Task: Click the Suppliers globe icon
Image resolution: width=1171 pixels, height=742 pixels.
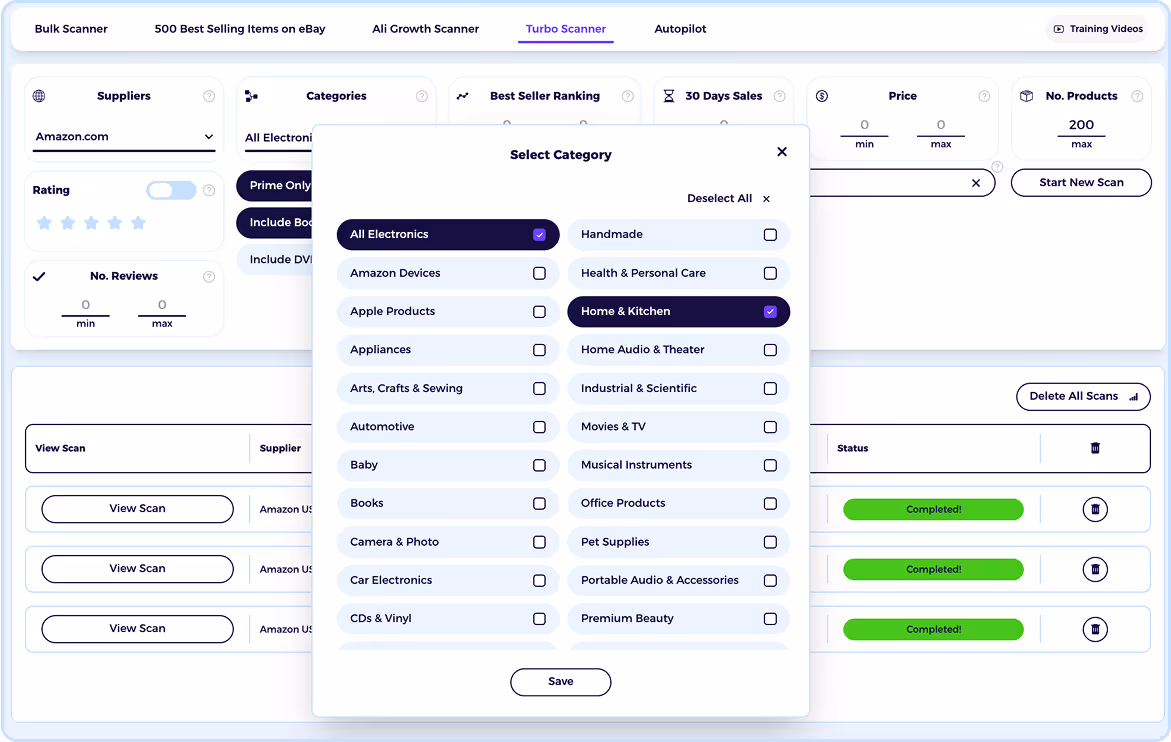Action: [39, 96]
